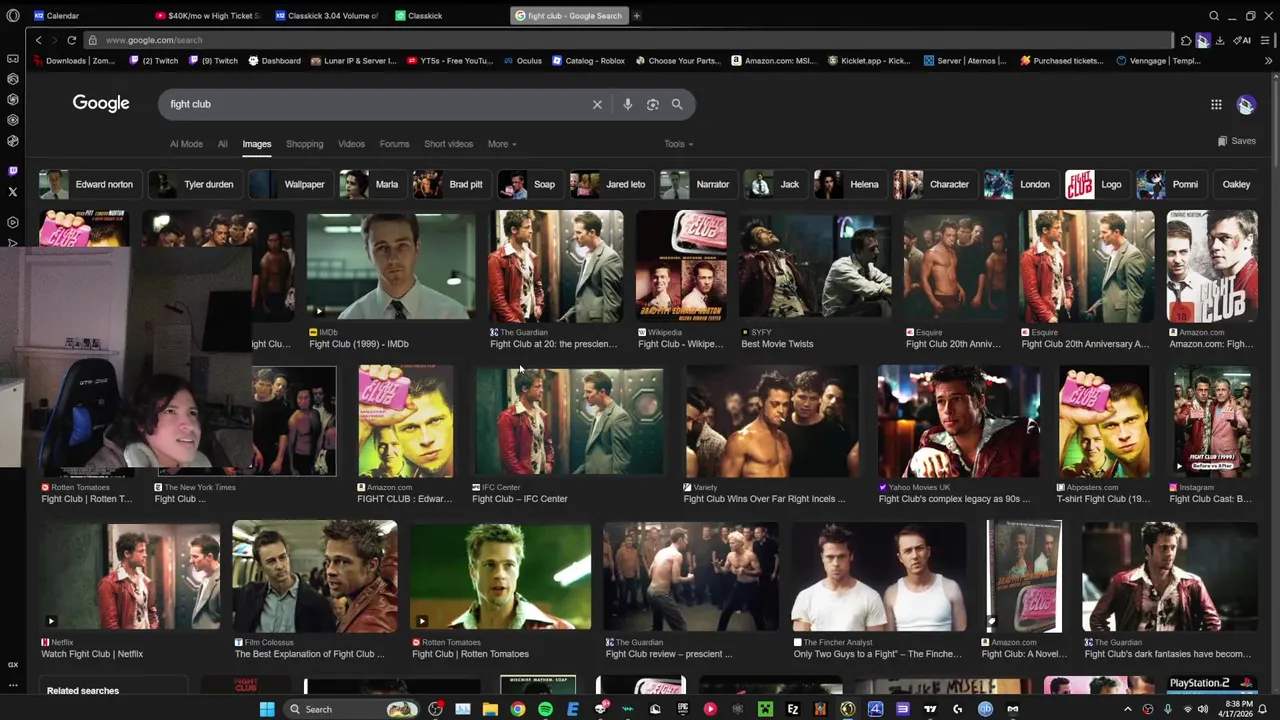Open the Google account avatar
Screen dimensions: 1280x720
click(1246, 104)
